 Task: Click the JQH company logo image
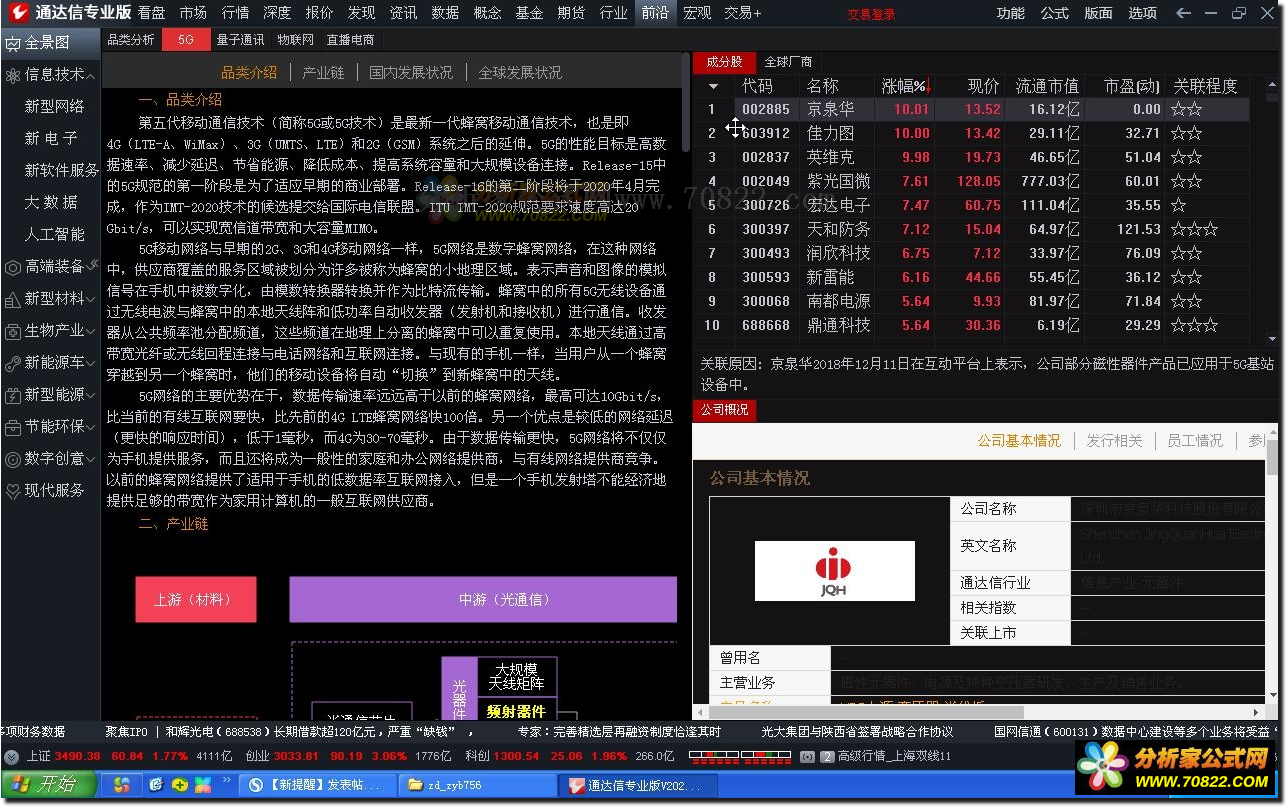point(834,571)
